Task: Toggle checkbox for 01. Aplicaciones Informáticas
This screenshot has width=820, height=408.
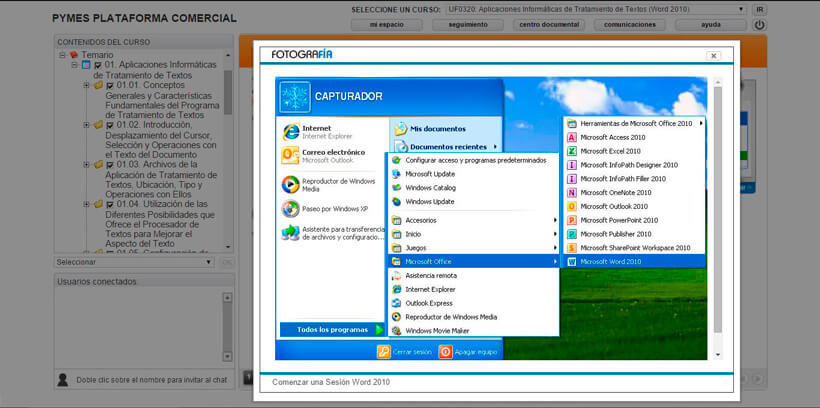Action: (97, 65)
